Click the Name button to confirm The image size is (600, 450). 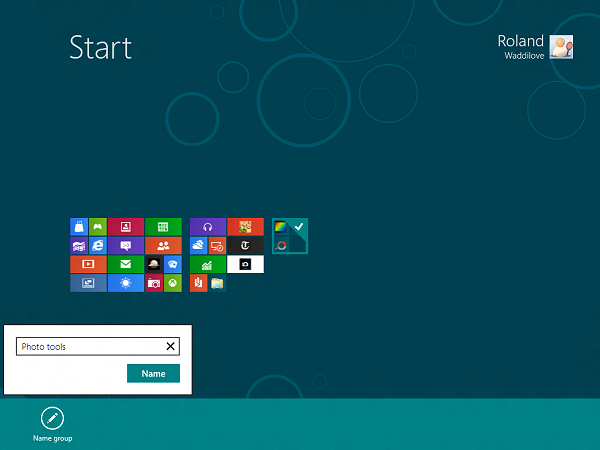click(153, 373)
